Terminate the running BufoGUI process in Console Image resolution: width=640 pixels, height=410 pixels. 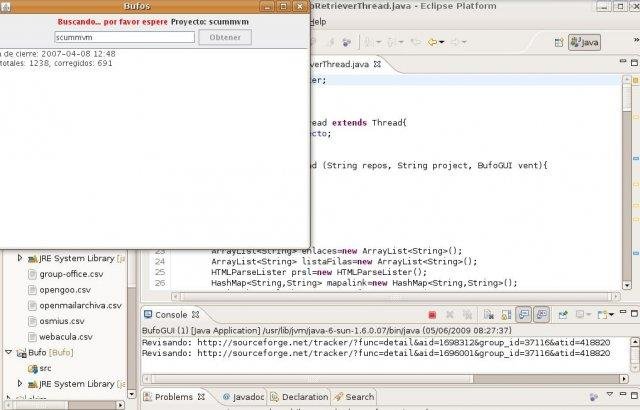[432, 315]
